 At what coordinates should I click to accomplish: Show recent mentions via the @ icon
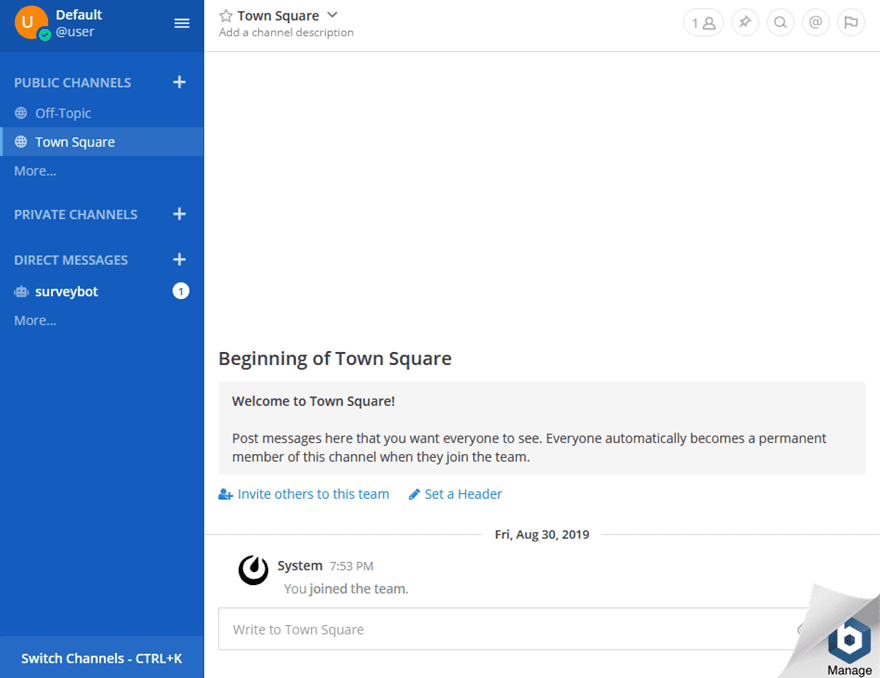[816, 22]
